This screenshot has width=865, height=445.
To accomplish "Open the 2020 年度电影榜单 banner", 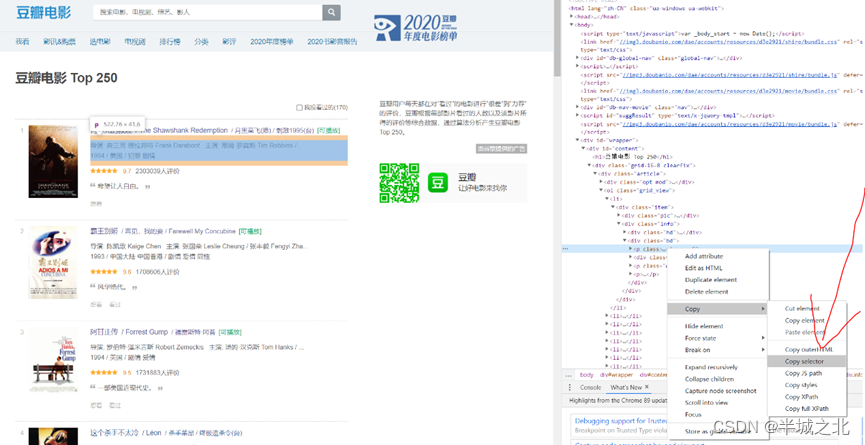I will [x=415, y=28].
